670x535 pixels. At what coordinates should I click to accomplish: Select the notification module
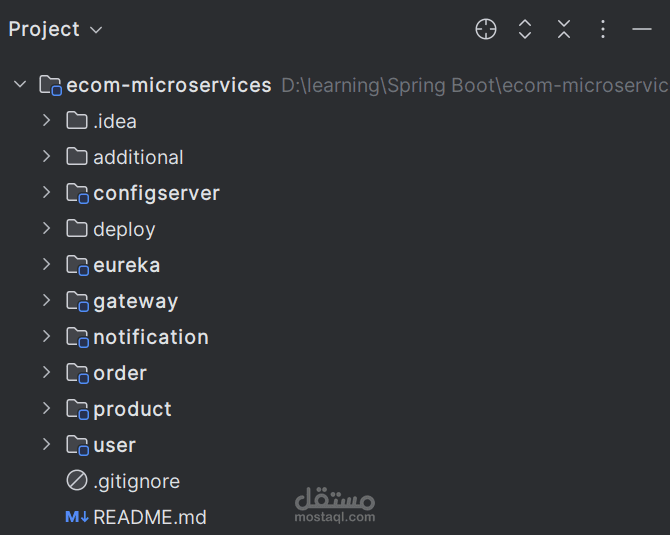(150, 337)
